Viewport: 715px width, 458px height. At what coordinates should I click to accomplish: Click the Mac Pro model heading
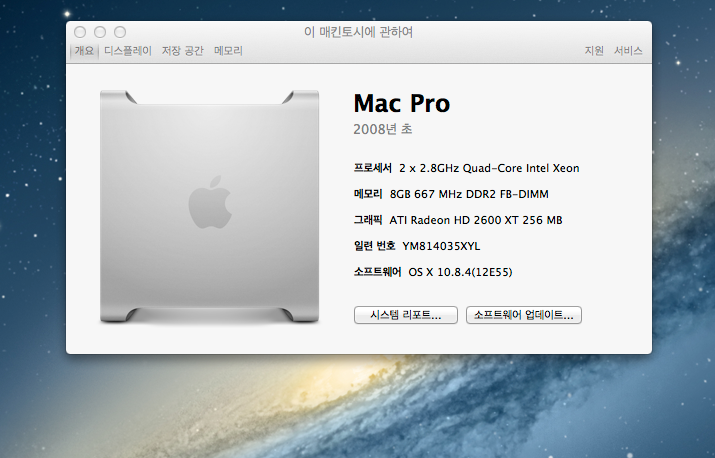tap(402, 104)
